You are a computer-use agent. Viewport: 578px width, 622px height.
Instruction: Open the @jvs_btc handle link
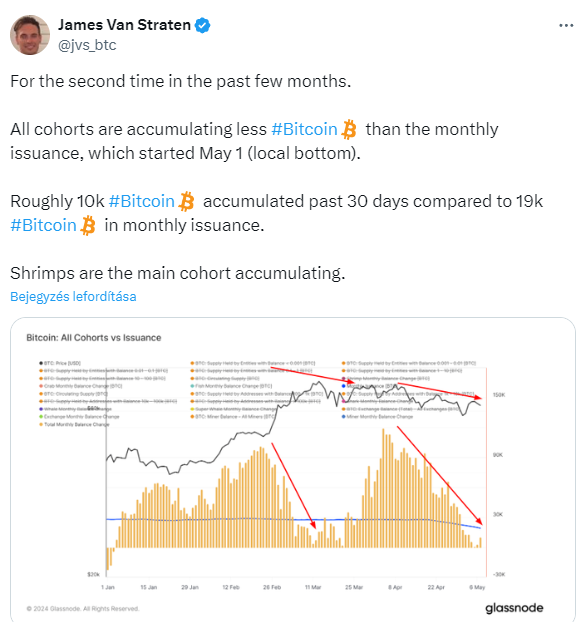click(87, 45)
